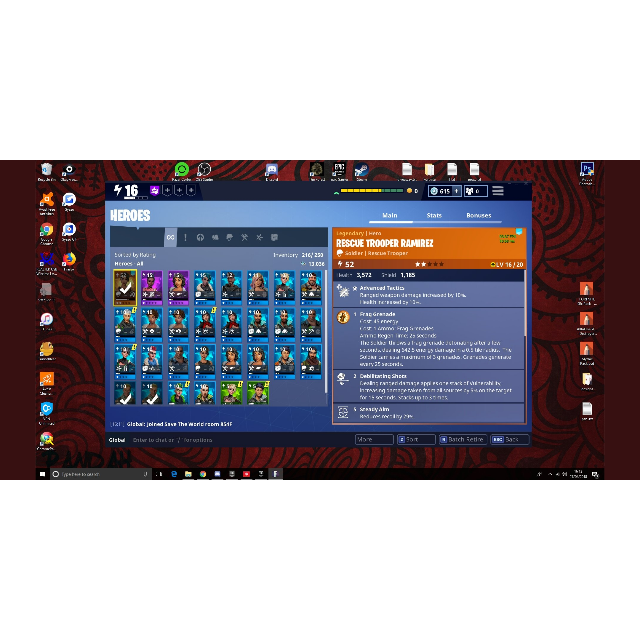The width and height of the screenshot is (640, 640).
Task: Click the chat input 'Enter to chat'
Action: coord(172,440)
